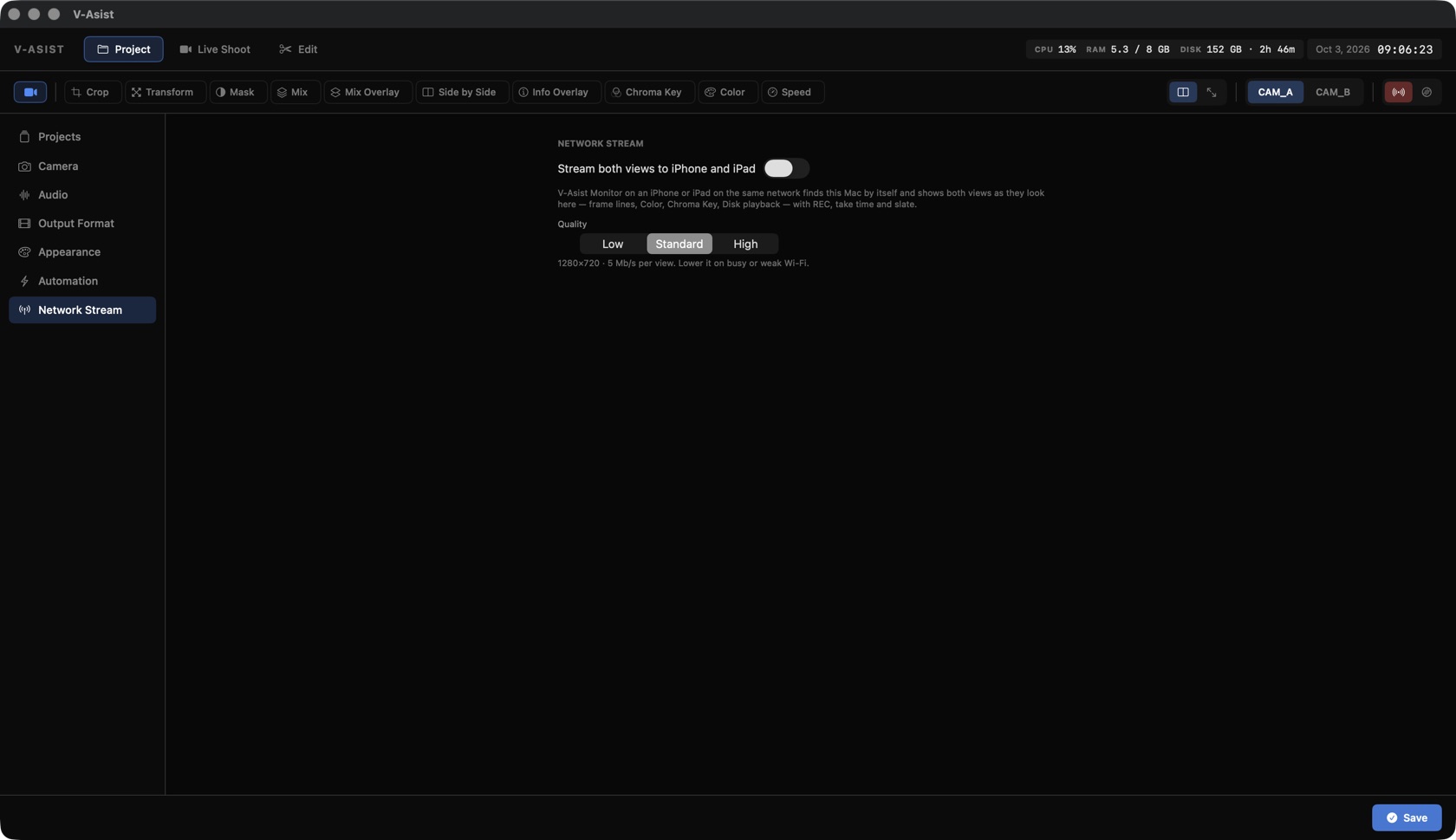This screenshot has width=1456, height=840.
Task: Open Audio settings in the sidebar
Action: pos(82,195)
